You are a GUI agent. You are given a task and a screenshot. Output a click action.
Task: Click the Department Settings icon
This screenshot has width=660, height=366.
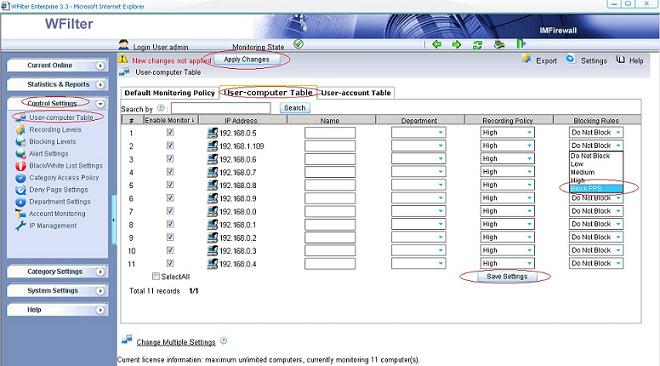pyautogui.click(x=21, y=202)
